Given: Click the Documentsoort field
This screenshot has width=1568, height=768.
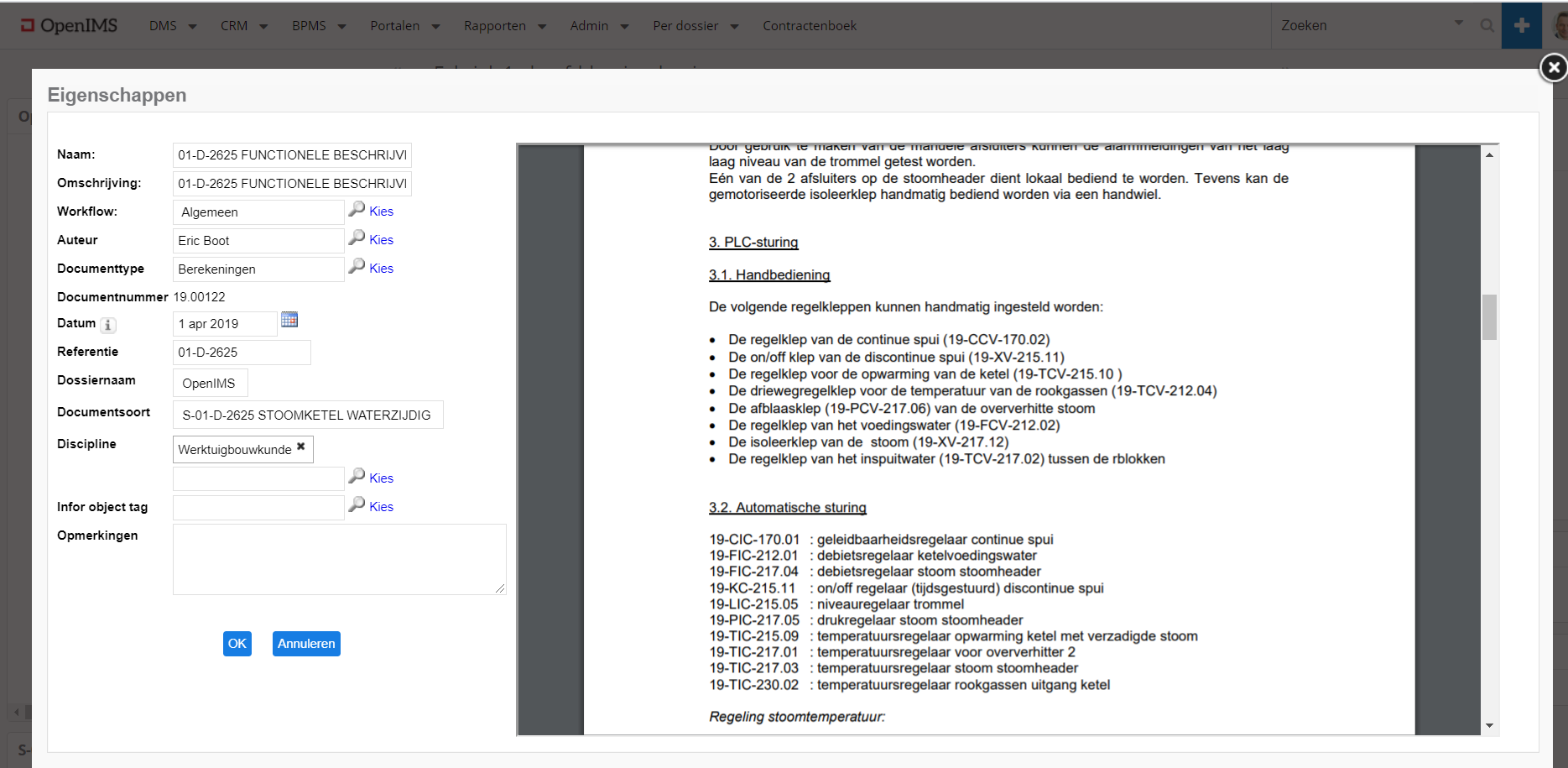Looking at the screenshot, I should click(x=307, y=415).
